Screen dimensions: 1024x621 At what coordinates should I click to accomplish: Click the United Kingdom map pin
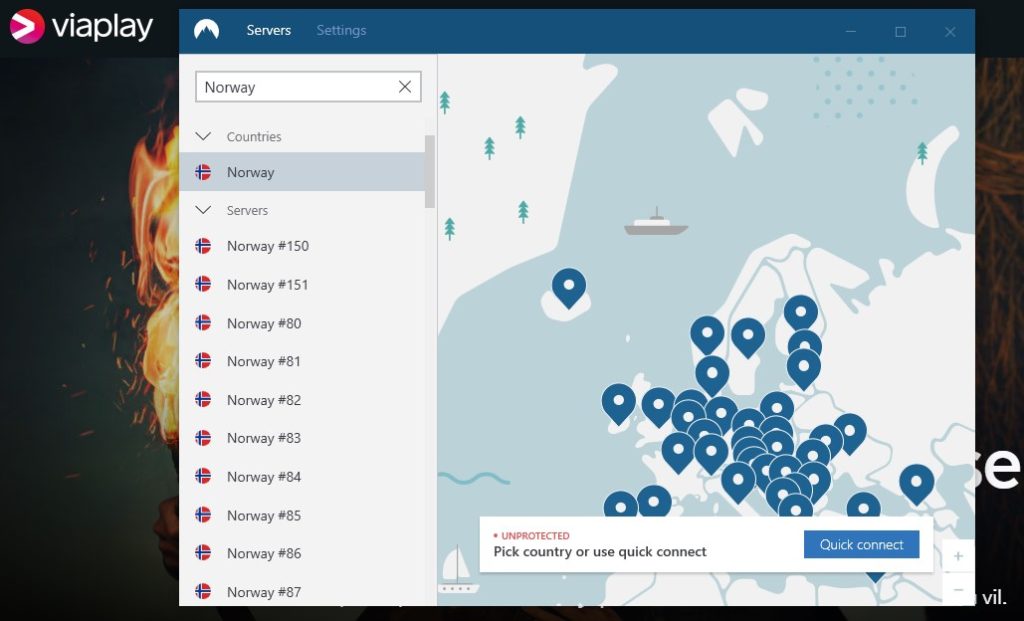[658, 407]
